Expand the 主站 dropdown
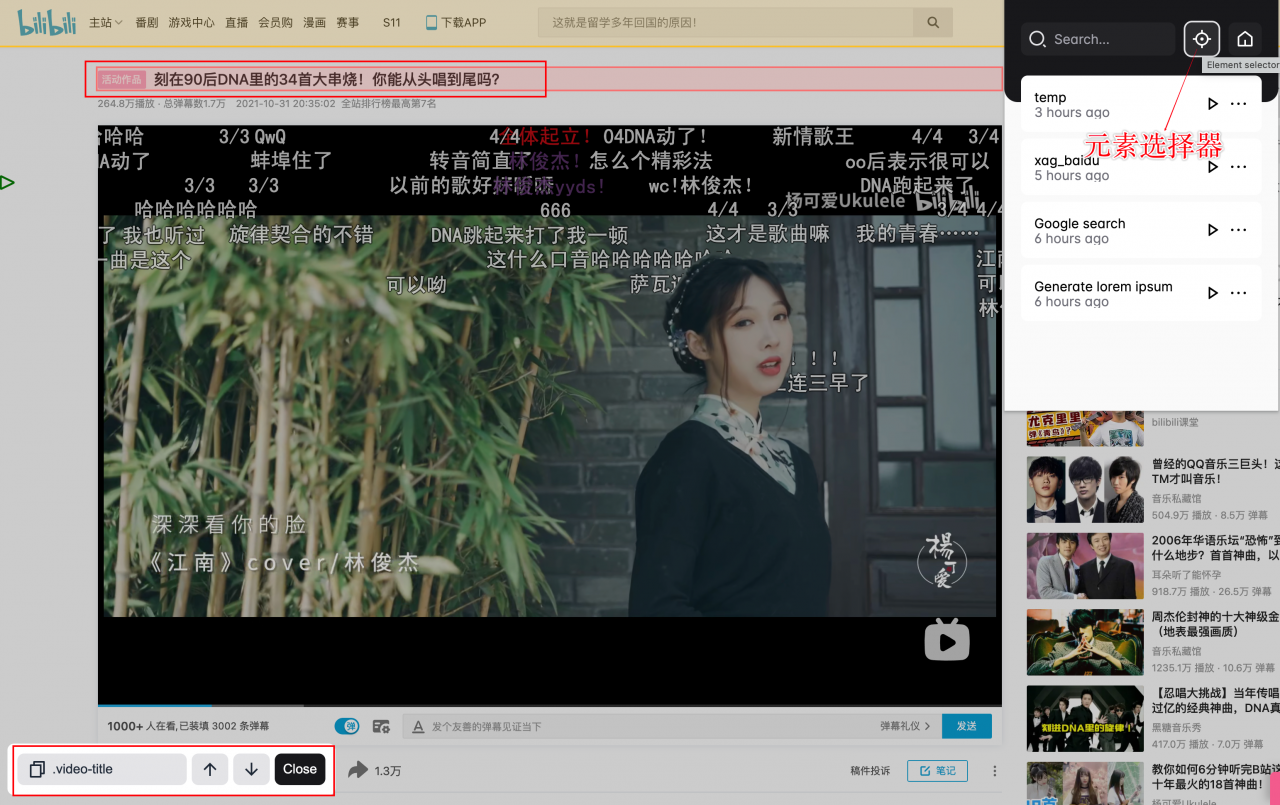Image resolution: width=1280 pixels, height=805 pixels. tap(105, 22)
